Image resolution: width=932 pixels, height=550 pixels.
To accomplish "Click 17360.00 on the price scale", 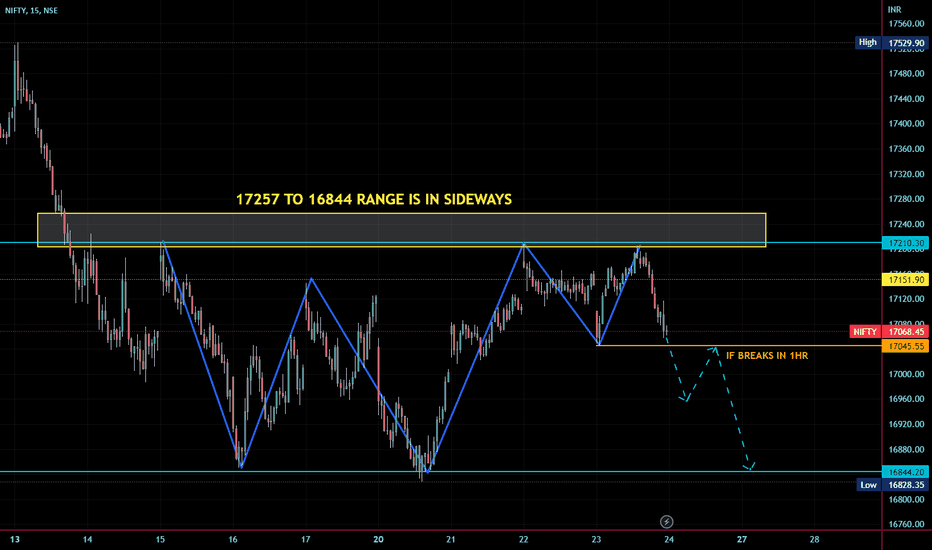I will (906, 149).
